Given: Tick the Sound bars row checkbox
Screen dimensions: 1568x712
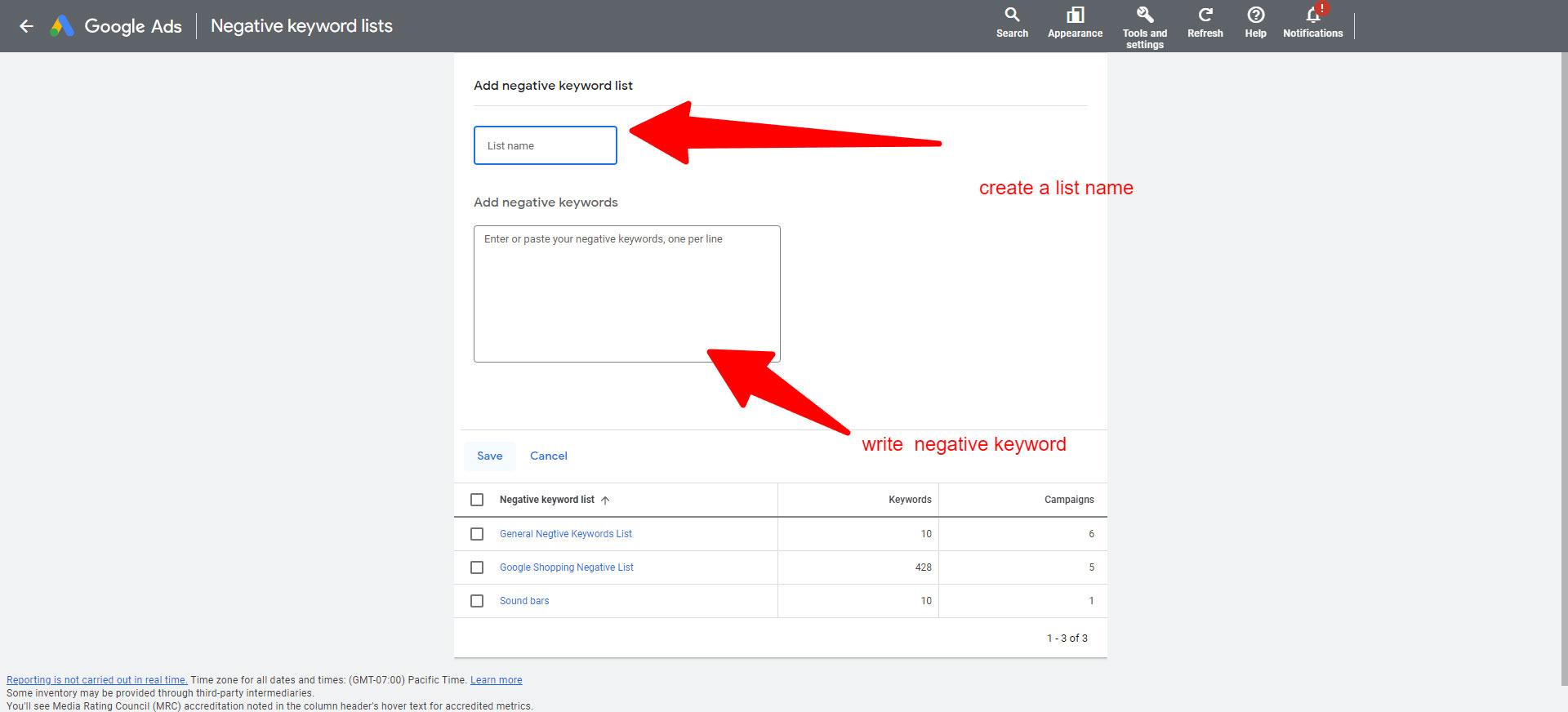Looking at the screenshot, I should click(477, 601).
